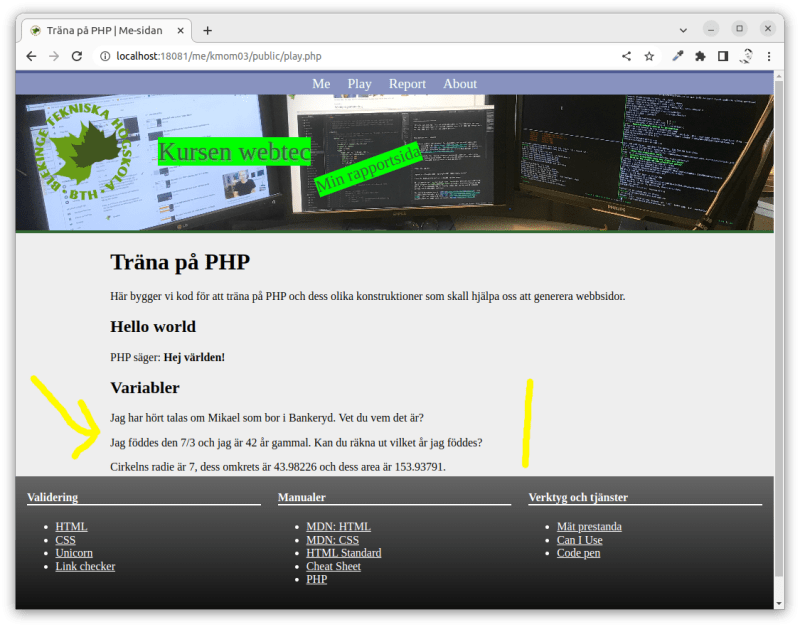Screen dimensions: 800x627
Task: Switch to the Play menu item
Action: [359, 84]
